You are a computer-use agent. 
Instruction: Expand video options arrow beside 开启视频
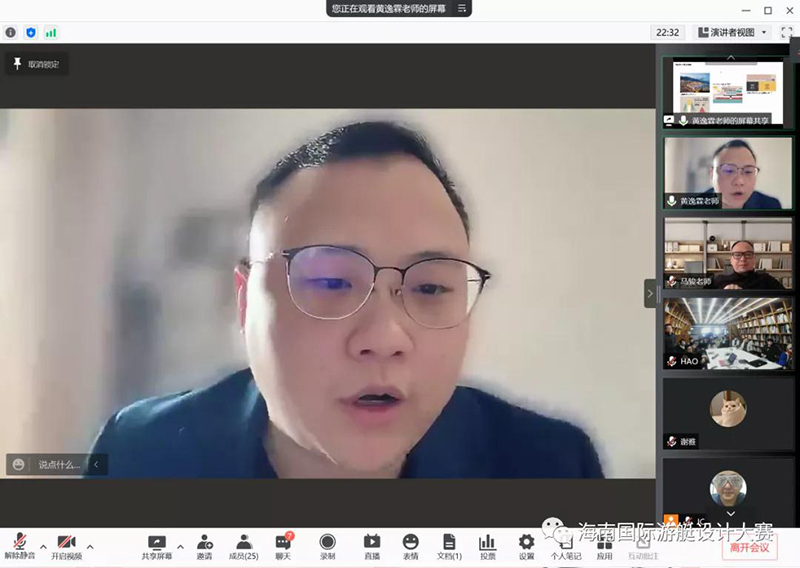[90, 546]
